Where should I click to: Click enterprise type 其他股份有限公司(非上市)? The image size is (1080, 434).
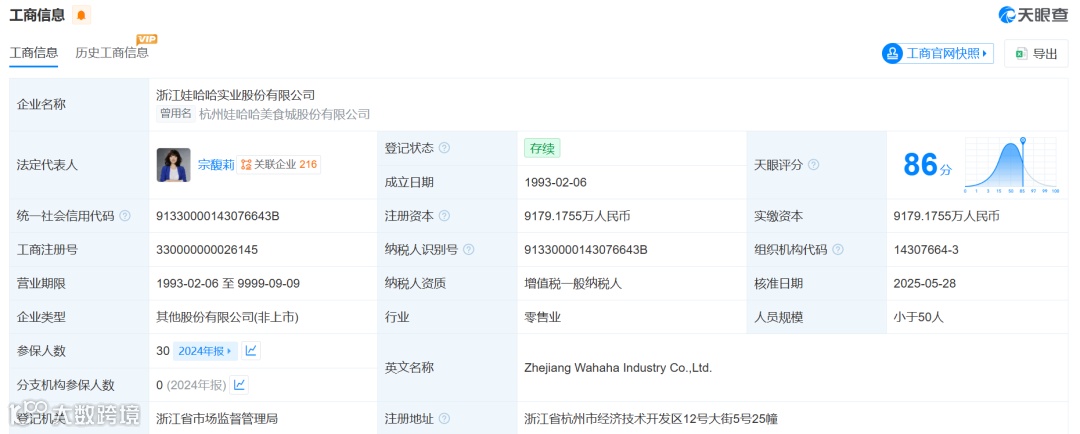click(x=227, y=317)
